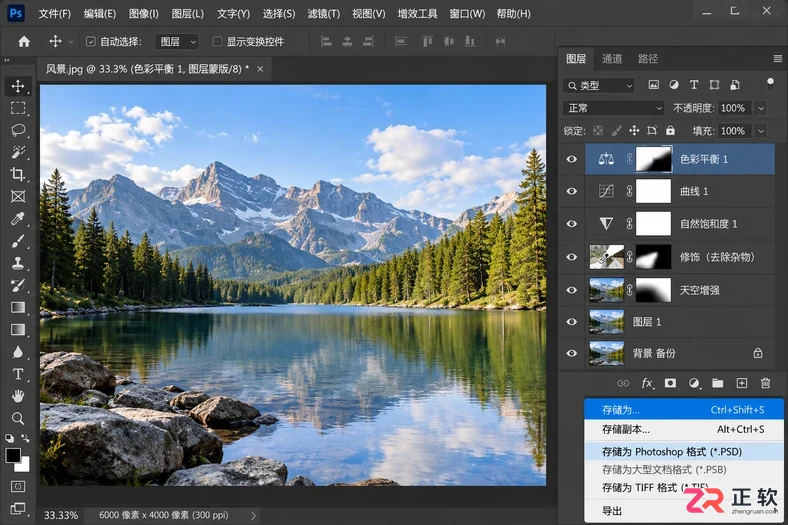Image resolution: width=788 pixels, height=525 pixels.
Task: Choose 存储副本... menu entry
Action: click(683, 430)
